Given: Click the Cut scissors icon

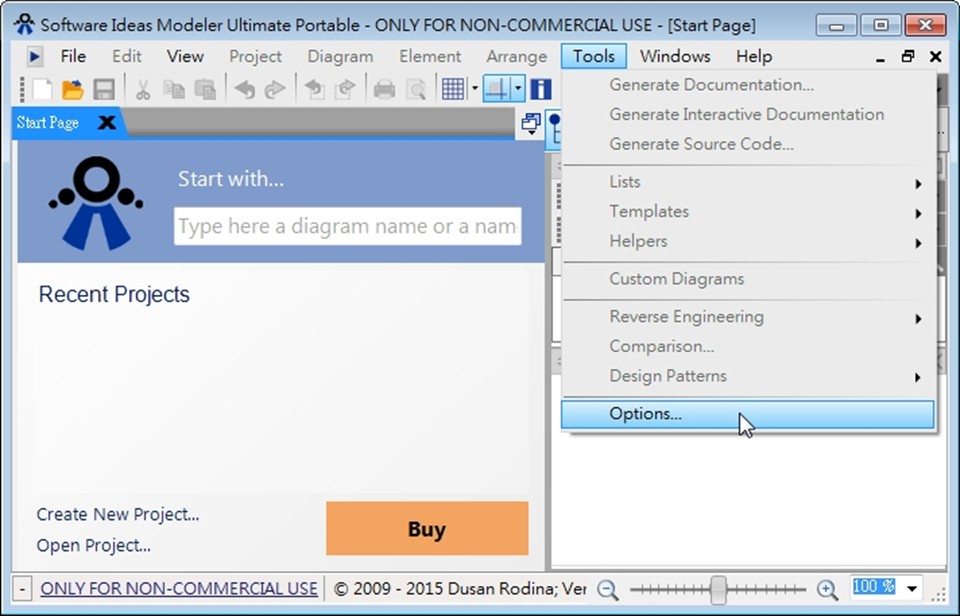Looking at the screenshot, I should [x=143, y=89].
